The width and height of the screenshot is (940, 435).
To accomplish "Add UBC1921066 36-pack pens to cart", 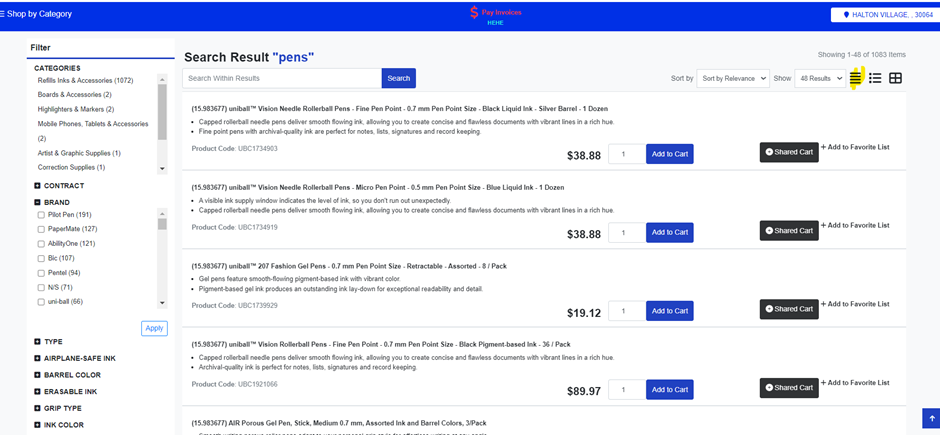I will (x=670, y=389).
